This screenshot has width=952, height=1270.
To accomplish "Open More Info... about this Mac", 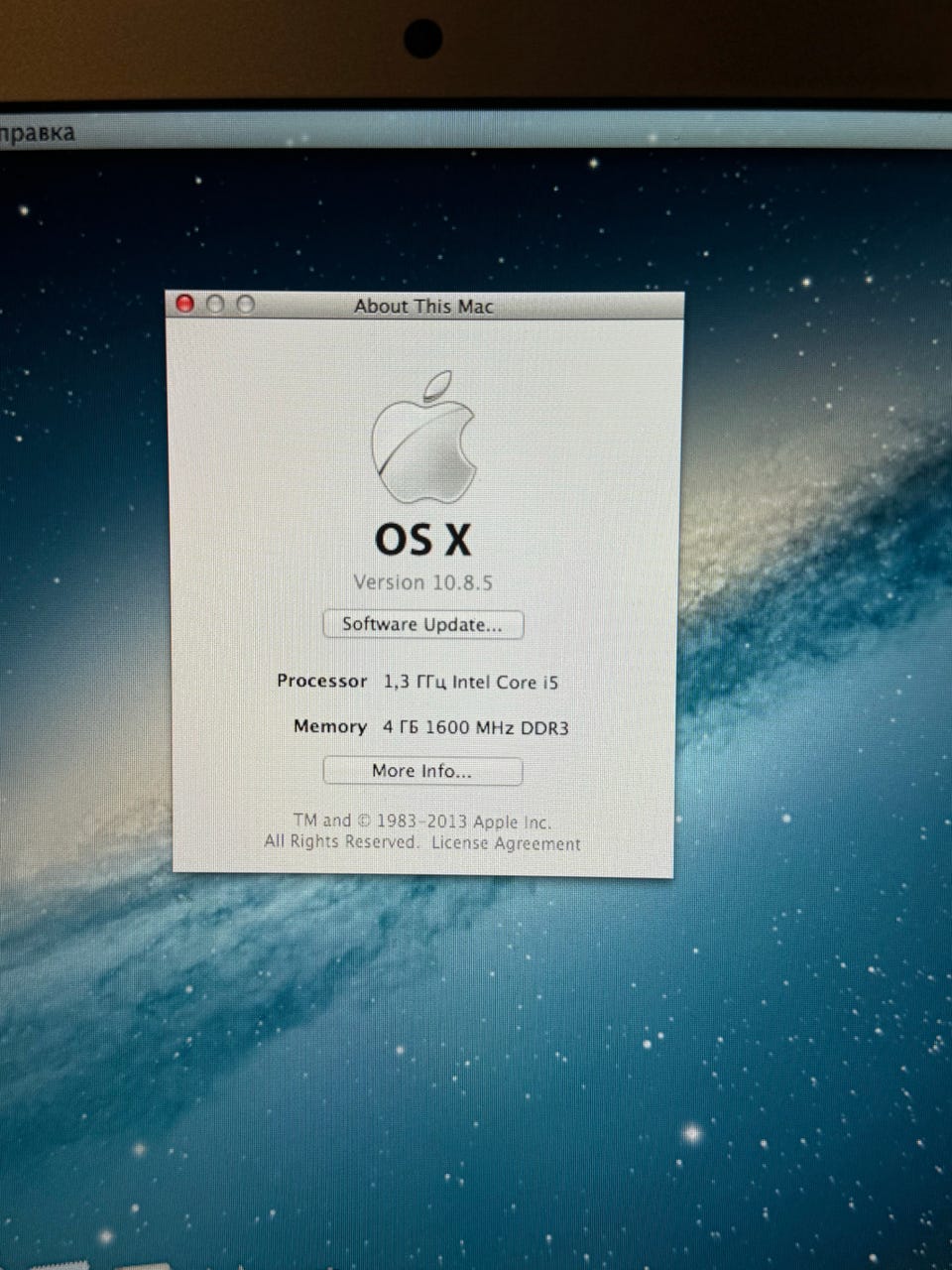I will tap(422, 771).
